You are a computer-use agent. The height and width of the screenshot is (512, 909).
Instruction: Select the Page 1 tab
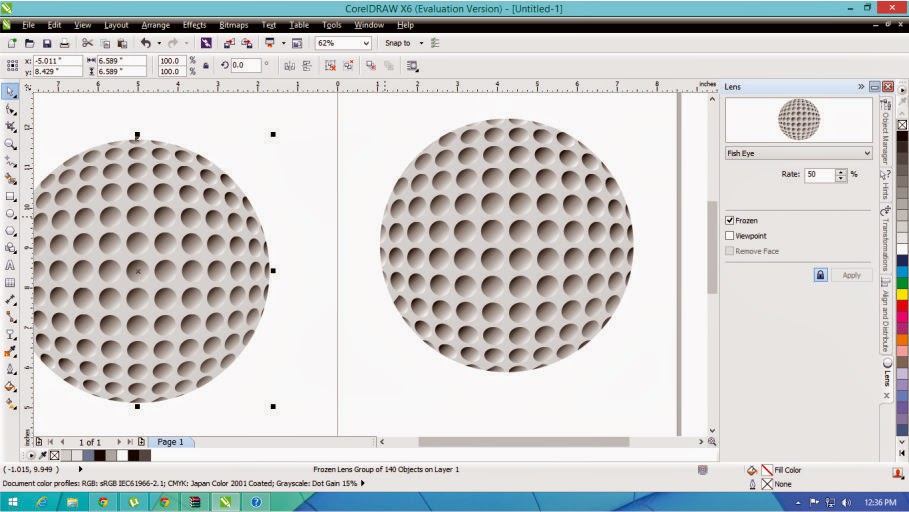[170, 442]
